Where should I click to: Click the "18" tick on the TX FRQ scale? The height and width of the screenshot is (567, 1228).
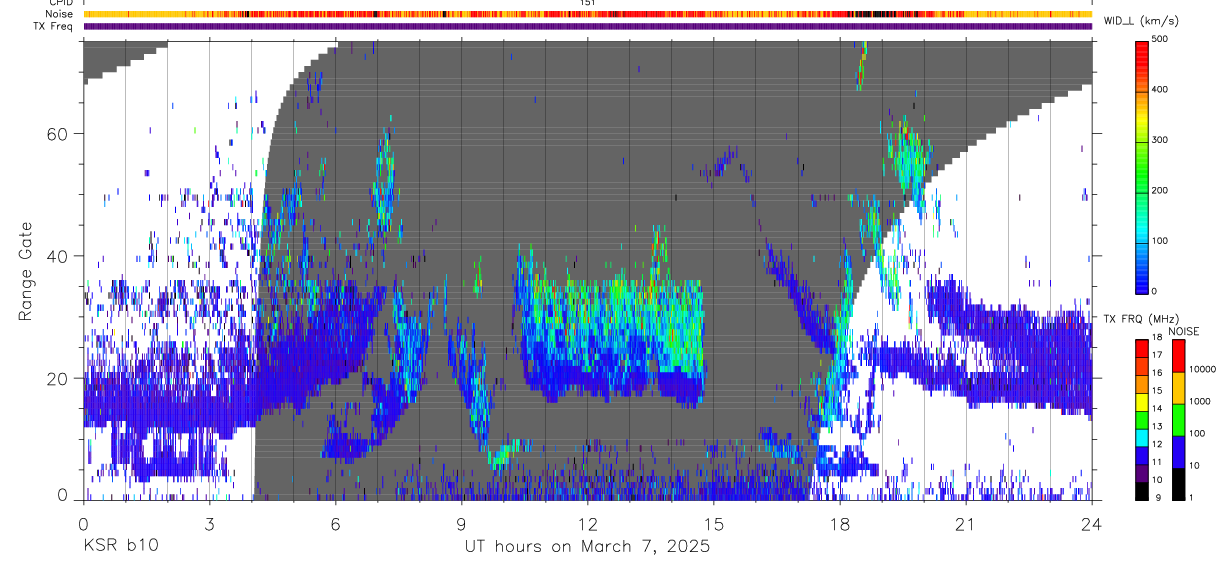pos(1157,337)
